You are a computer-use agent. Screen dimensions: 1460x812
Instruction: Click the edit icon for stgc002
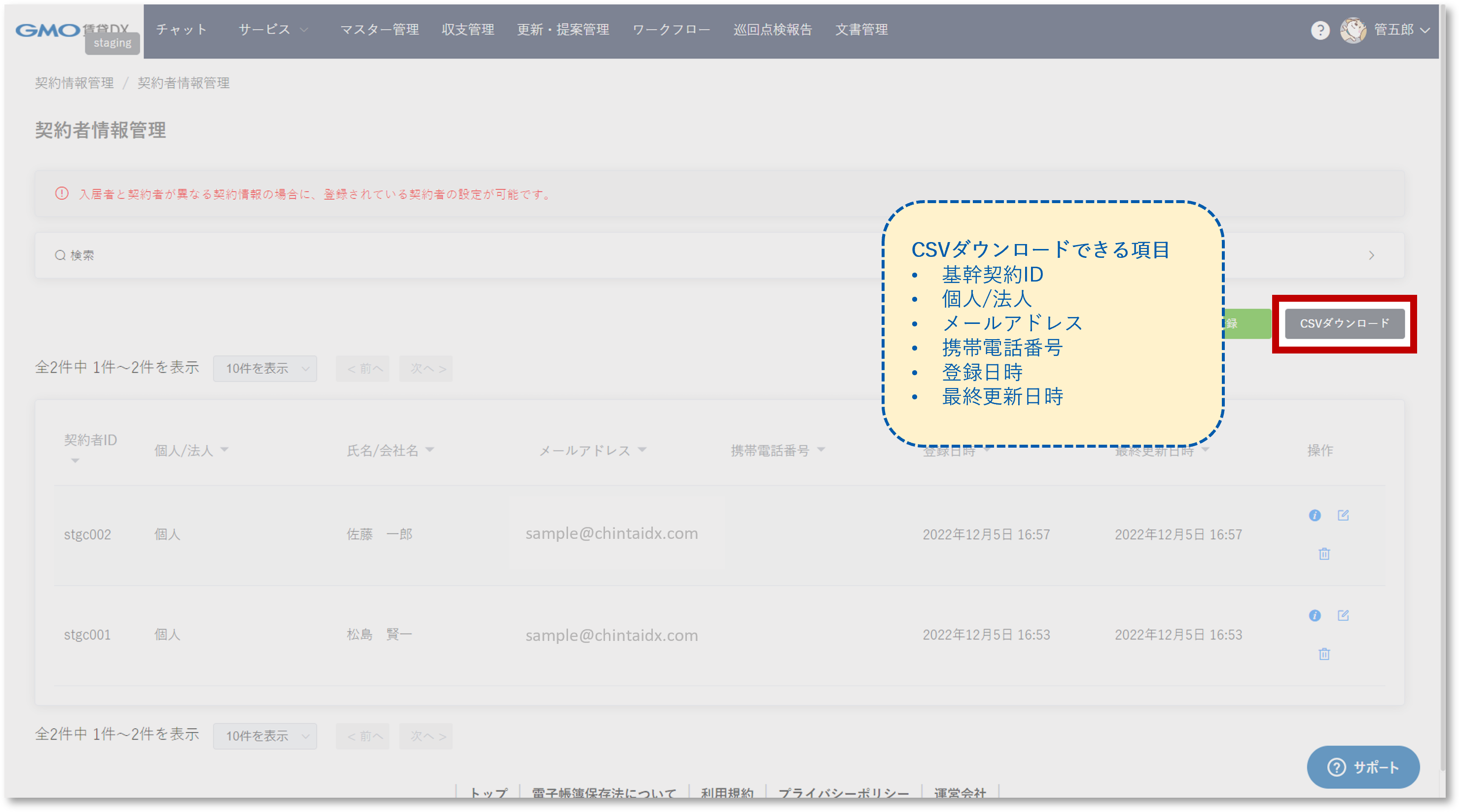[1343, 515]
